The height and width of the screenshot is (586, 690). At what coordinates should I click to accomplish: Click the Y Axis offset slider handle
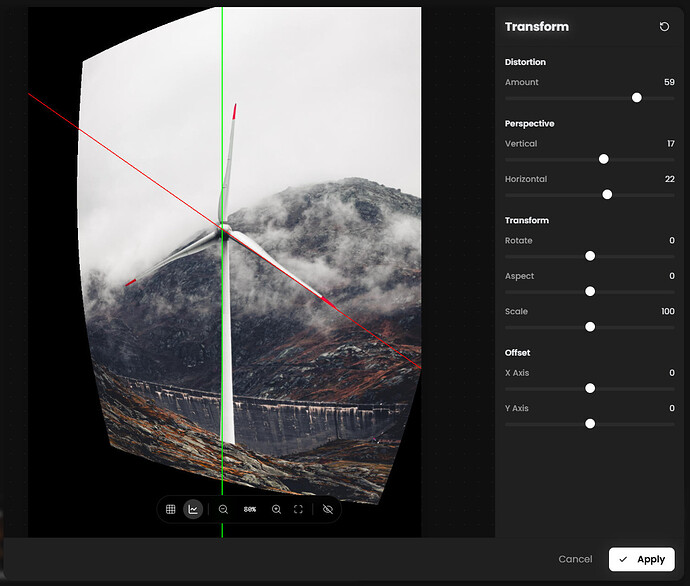click(x=590, y=424)
